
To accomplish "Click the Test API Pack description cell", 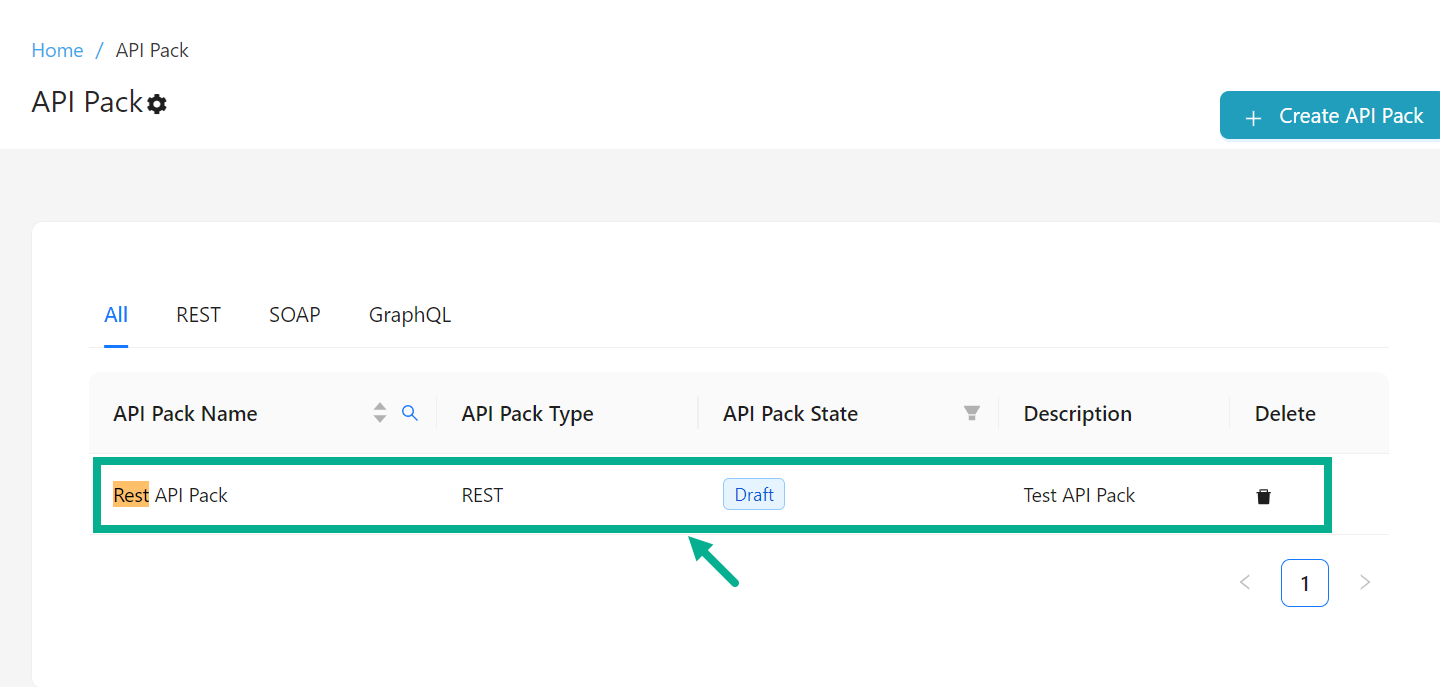I will (1079, 495).
